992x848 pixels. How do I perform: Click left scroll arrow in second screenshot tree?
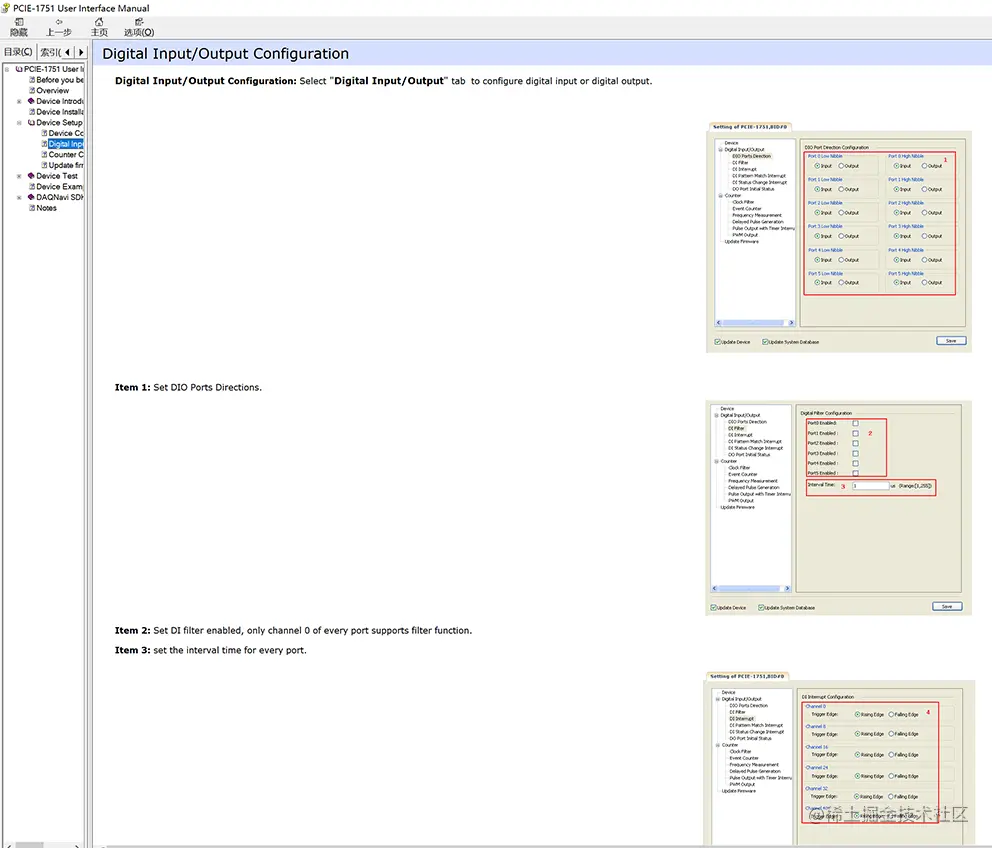coord(715,589)
